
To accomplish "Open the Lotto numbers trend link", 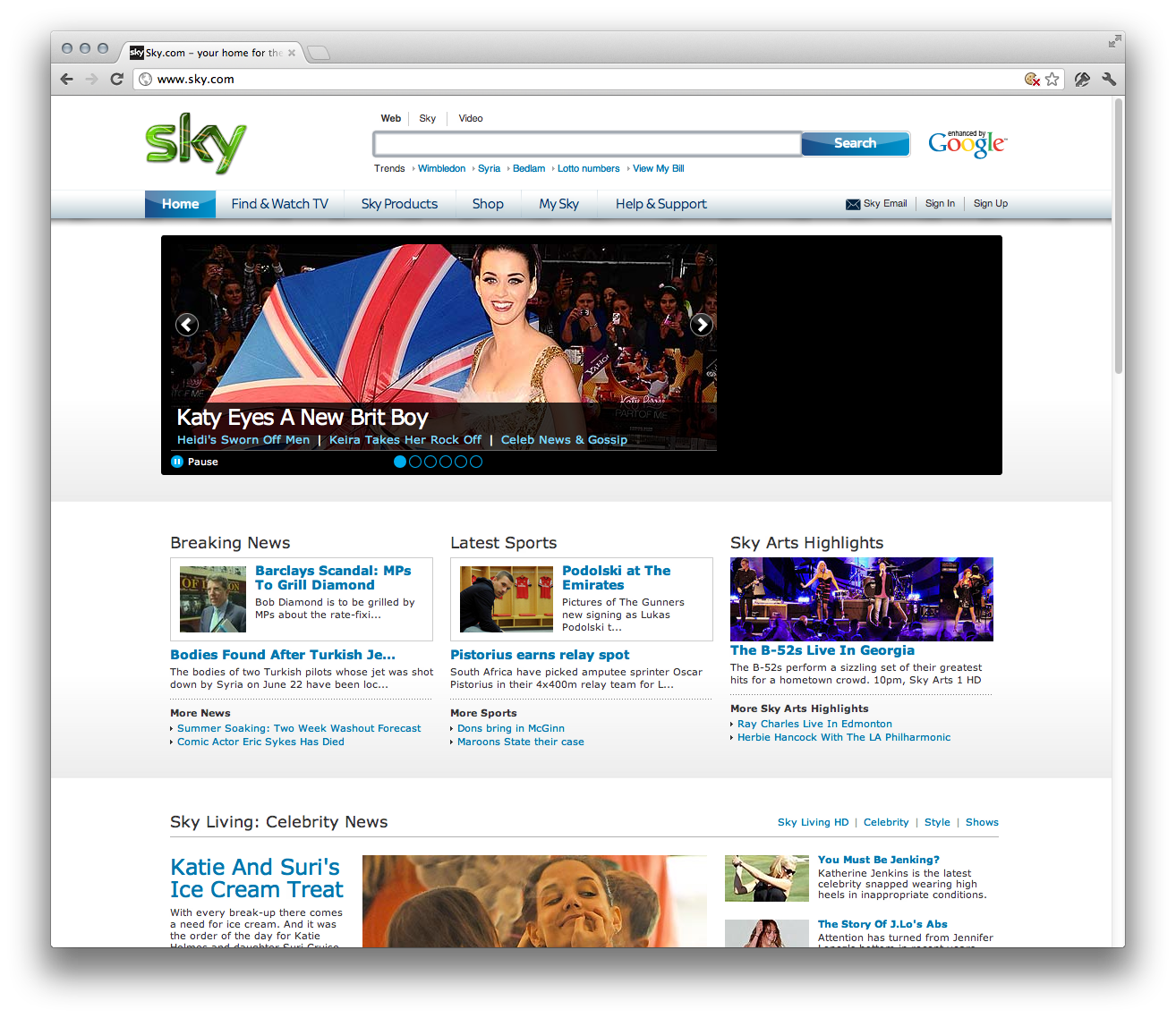I will (x=588, y=168).
